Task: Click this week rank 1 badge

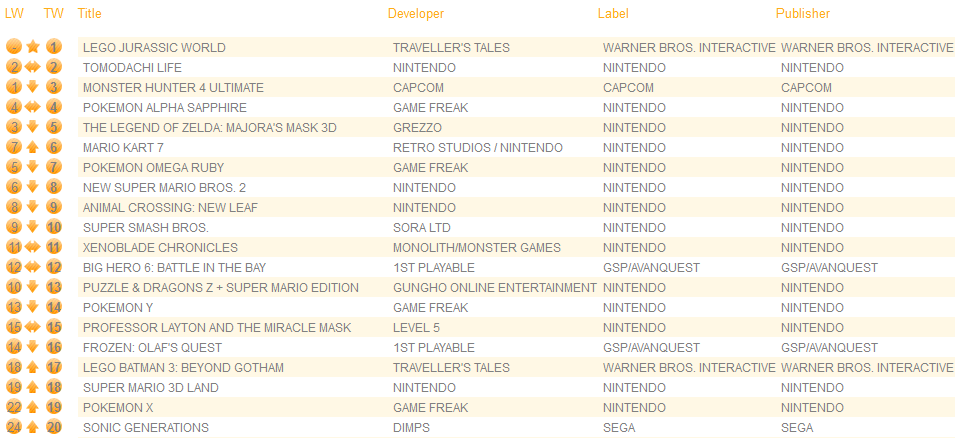Action: click(54, 47)
